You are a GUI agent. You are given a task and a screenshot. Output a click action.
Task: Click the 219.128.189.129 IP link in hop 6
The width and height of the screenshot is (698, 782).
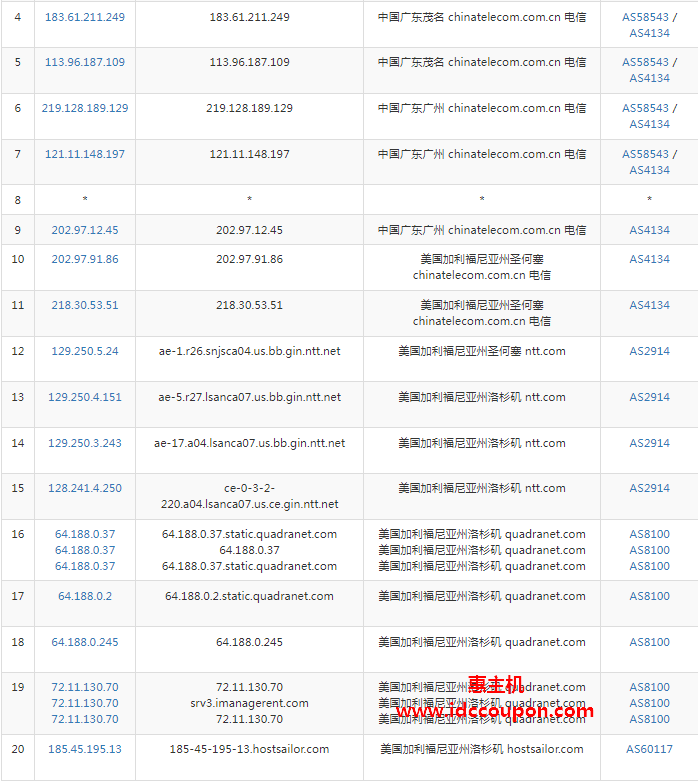click(x=85, y=108)
